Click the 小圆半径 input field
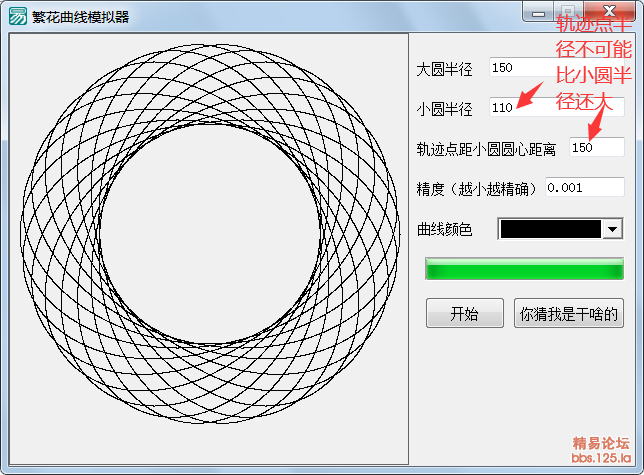The height and width of the screenshot is (475, 644). 557,107
